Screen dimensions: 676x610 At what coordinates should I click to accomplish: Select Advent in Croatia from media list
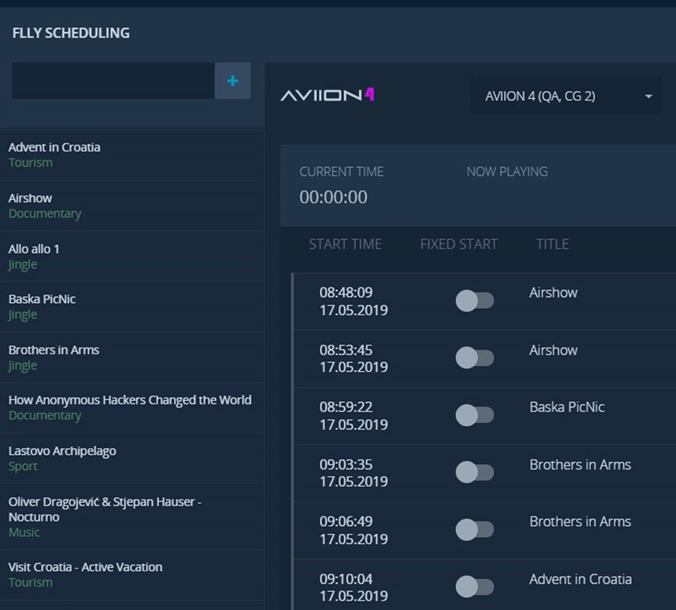55,154
